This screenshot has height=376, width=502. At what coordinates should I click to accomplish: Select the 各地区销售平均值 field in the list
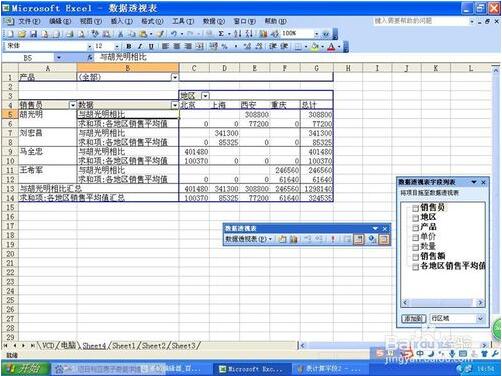pyautogui.click(x=449, y=266)
